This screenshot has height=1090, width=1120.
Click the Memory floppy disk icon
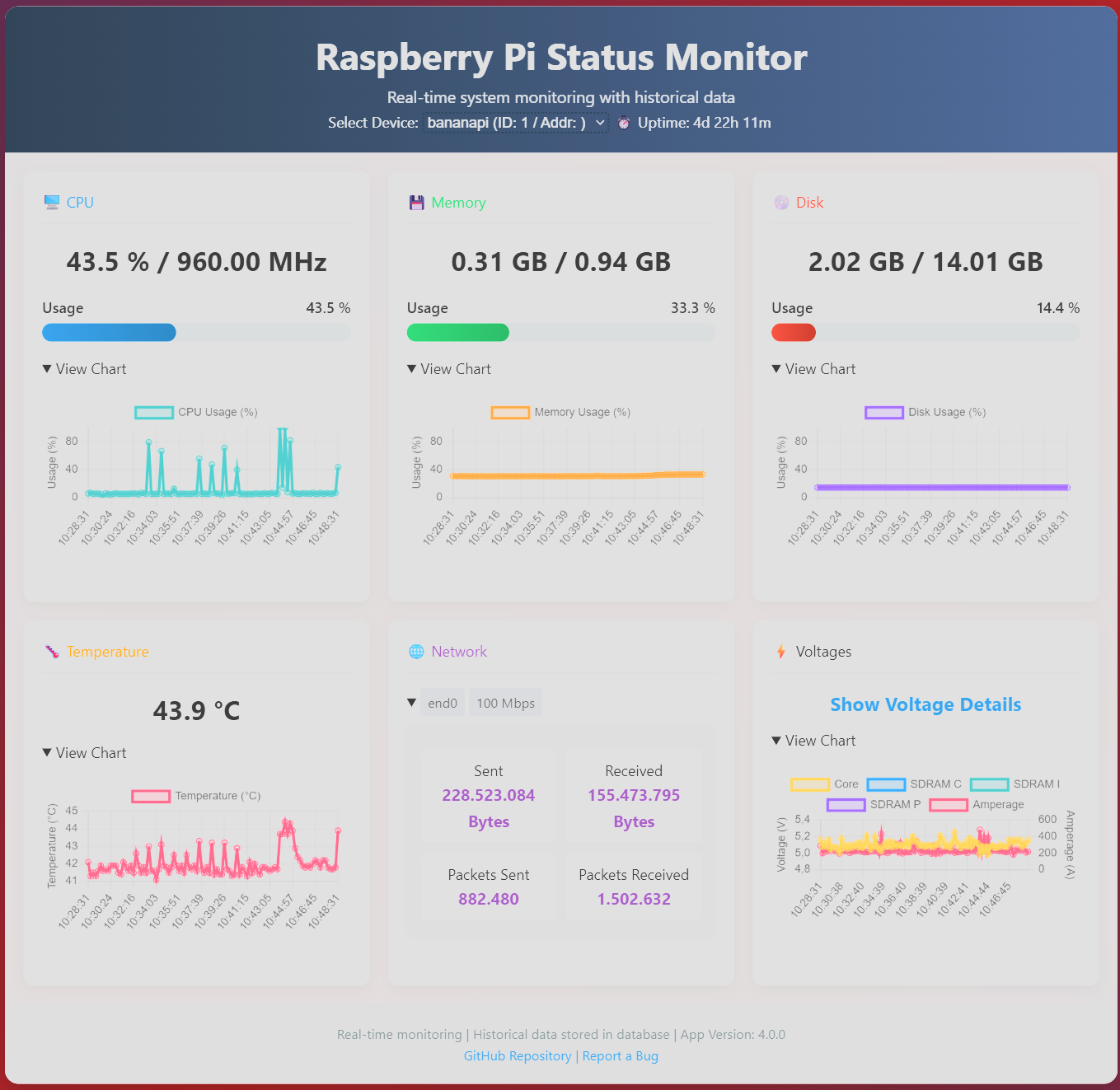[416, 202]
